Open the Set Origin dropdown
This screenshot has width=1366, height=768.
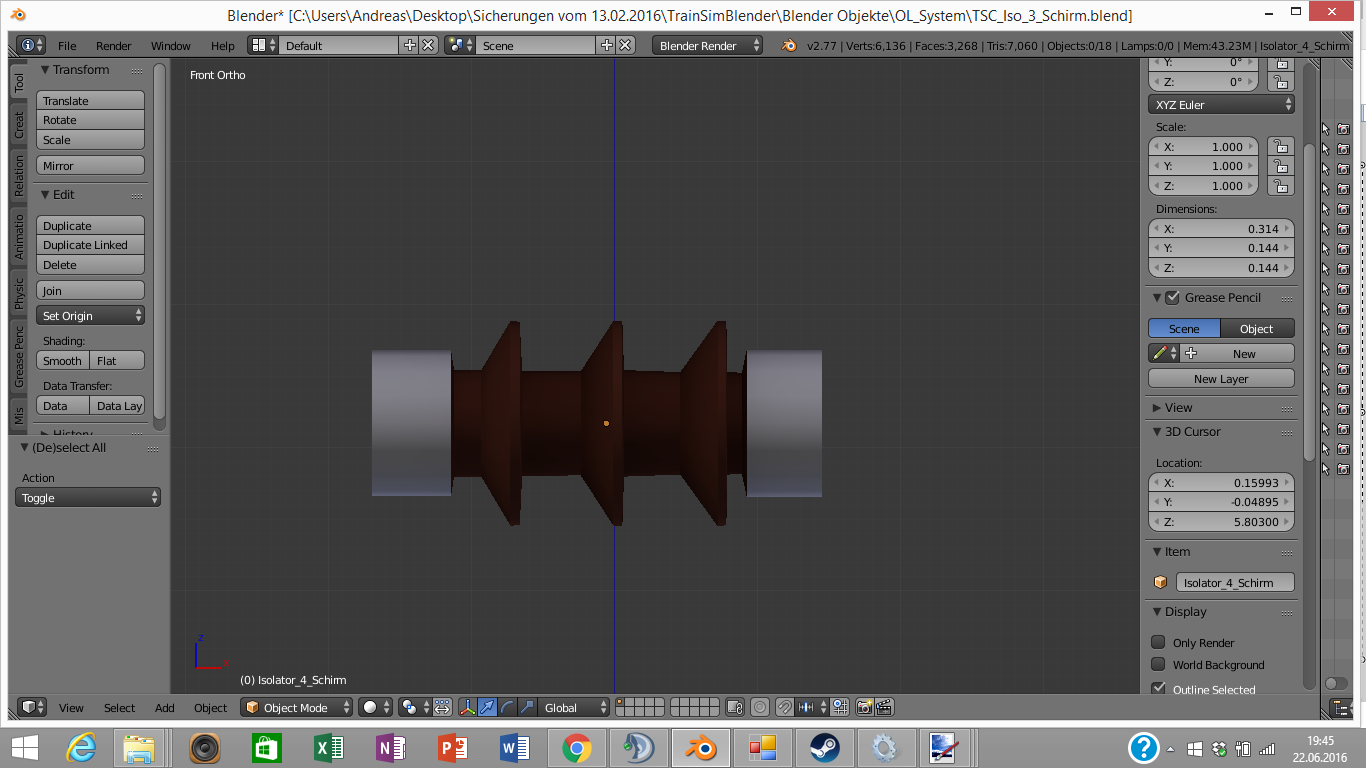[x=91, y=315]
